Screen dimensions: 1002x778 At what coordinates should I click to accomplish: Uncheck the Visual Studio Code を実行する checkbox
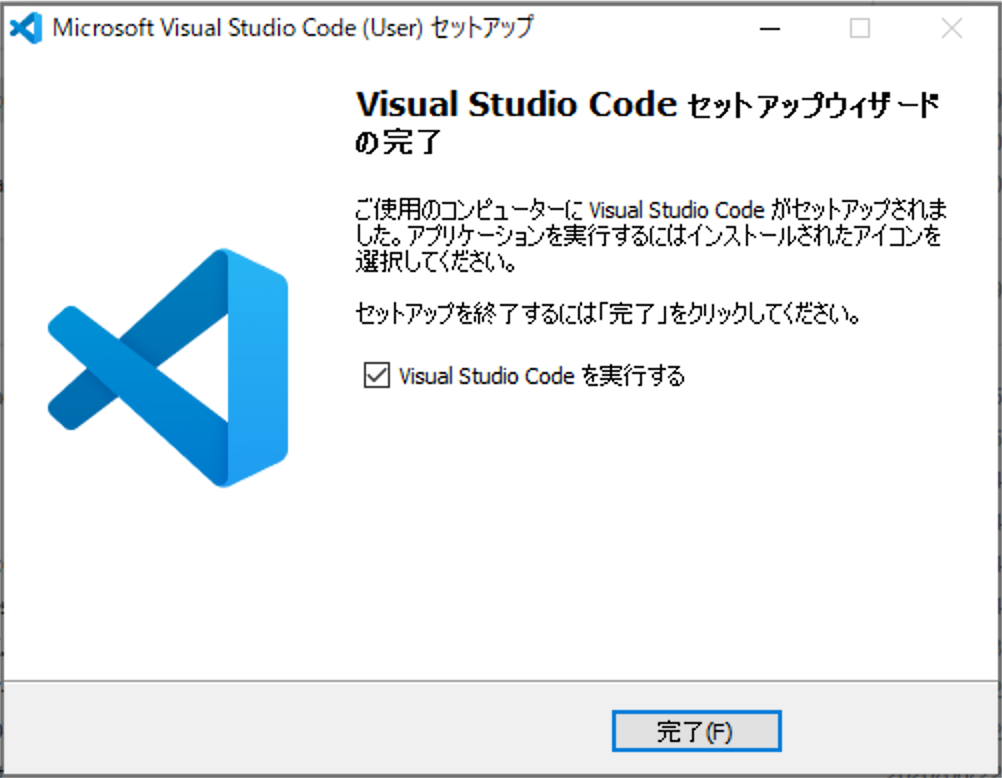[376, 375]
